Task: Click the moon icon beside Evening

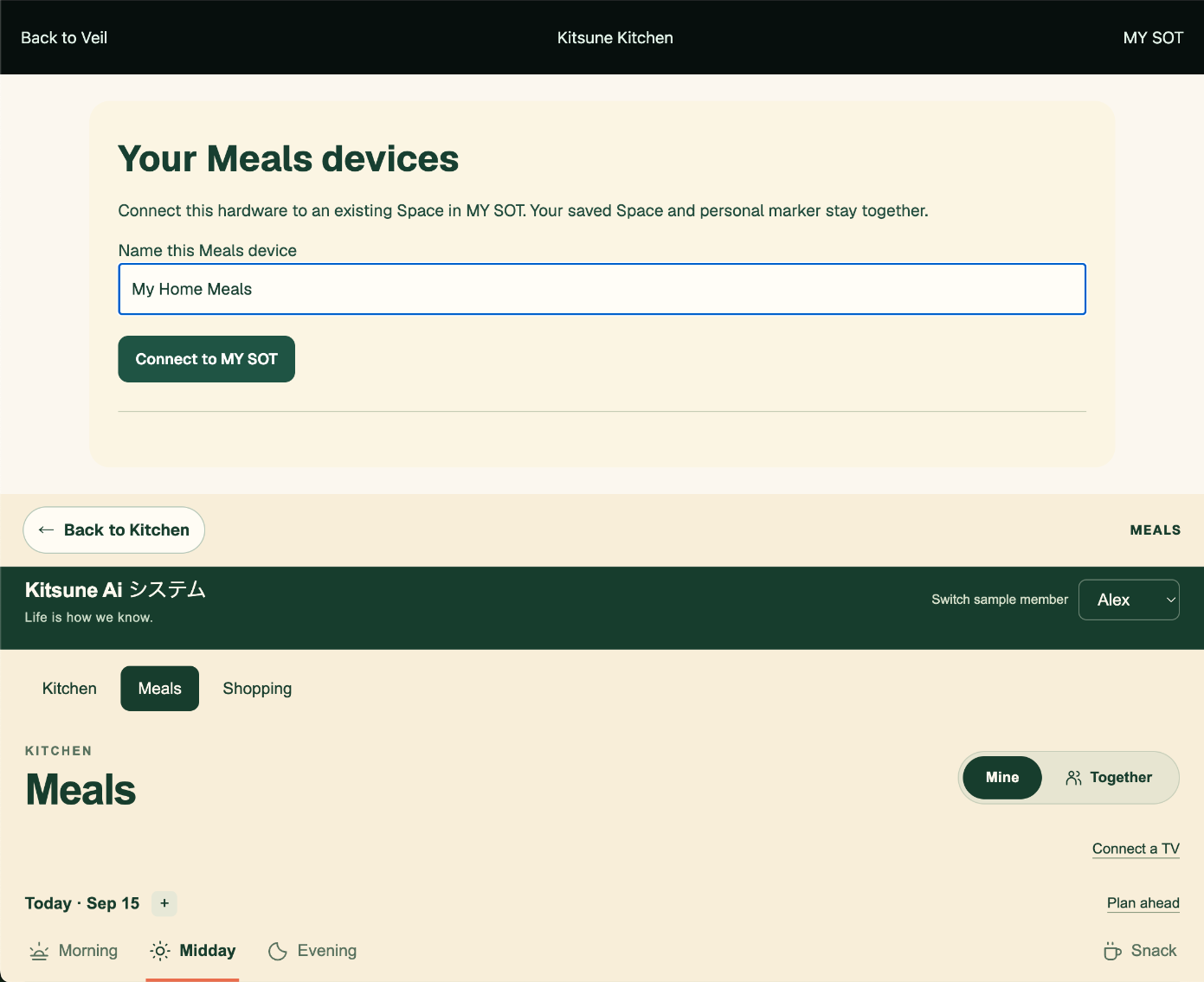Action: coord(278,952)
